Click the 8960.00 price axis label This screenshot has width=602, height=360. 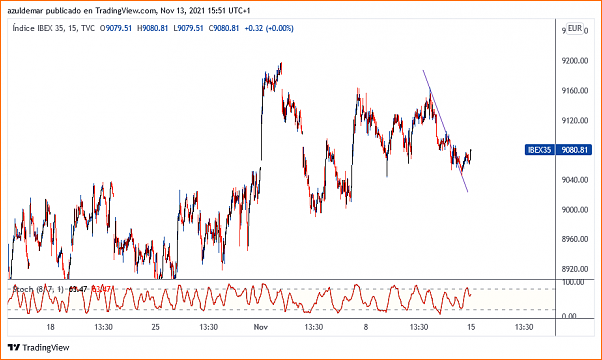tap(574, 239)
